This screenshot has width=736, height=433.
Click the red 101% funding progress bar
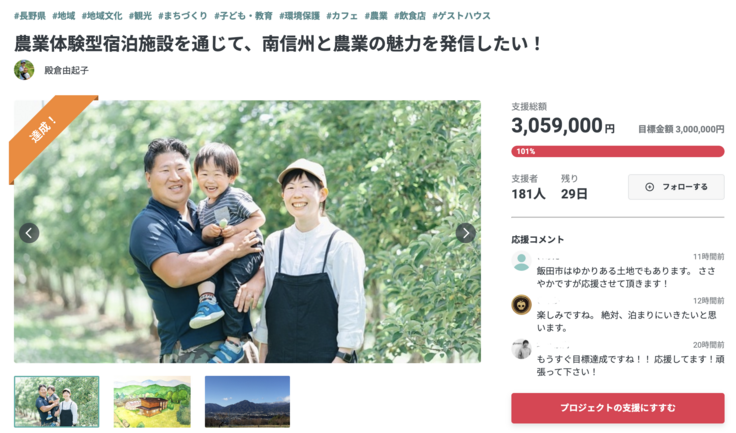pos(618,151)
